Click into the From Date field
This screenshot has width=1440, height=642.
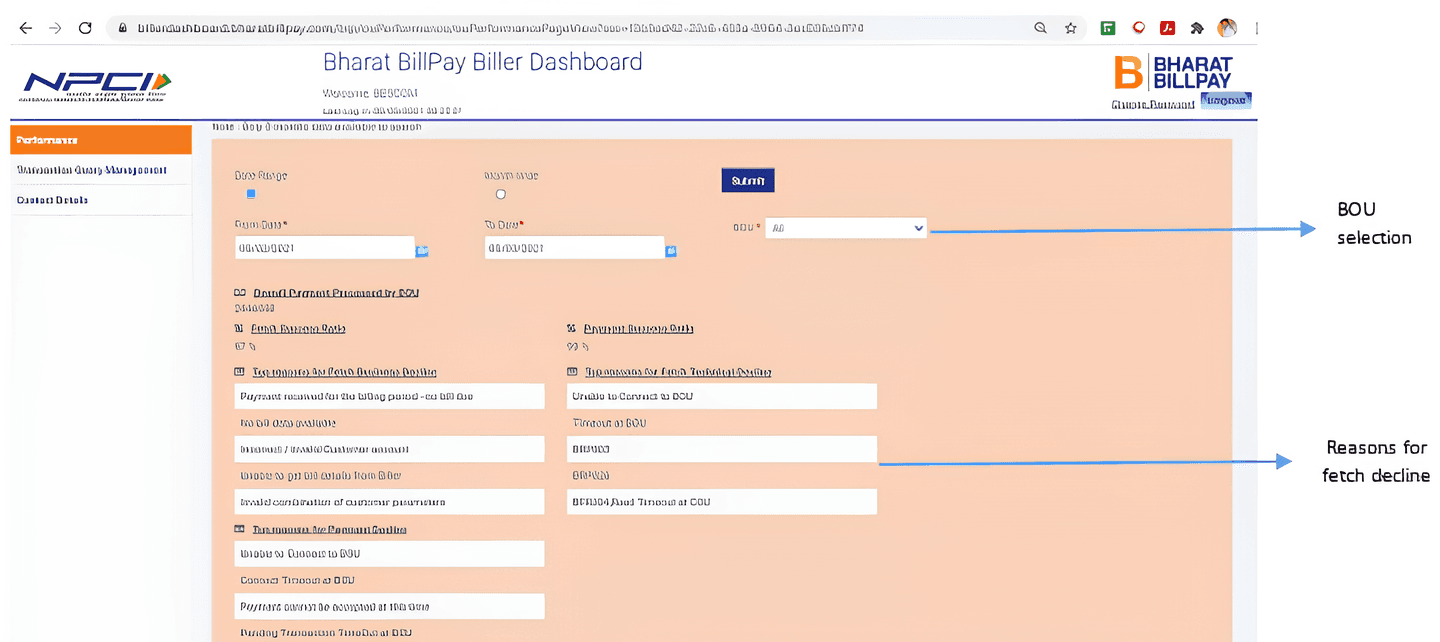(x=324, y=247)
